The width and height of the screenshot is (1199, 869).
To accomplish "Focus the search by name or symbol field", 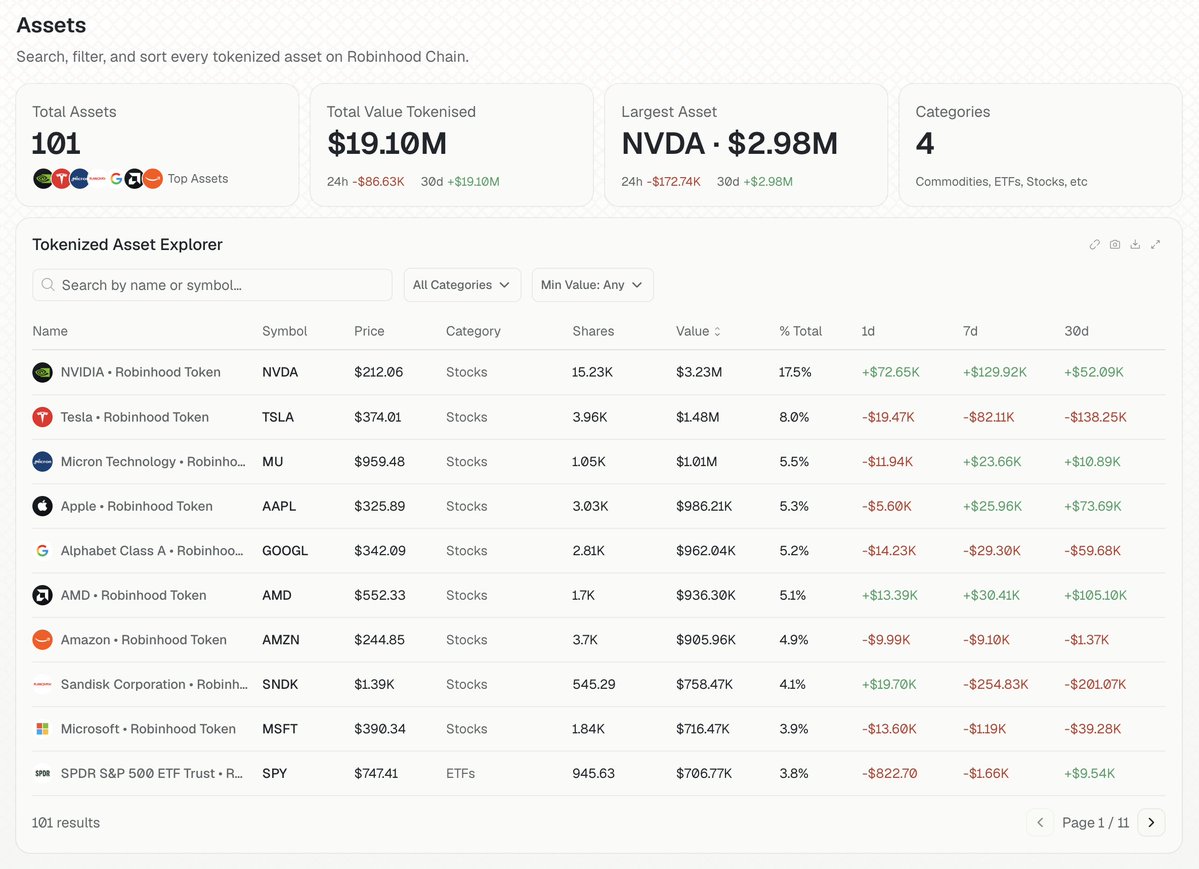I will (x=212, y=285).
